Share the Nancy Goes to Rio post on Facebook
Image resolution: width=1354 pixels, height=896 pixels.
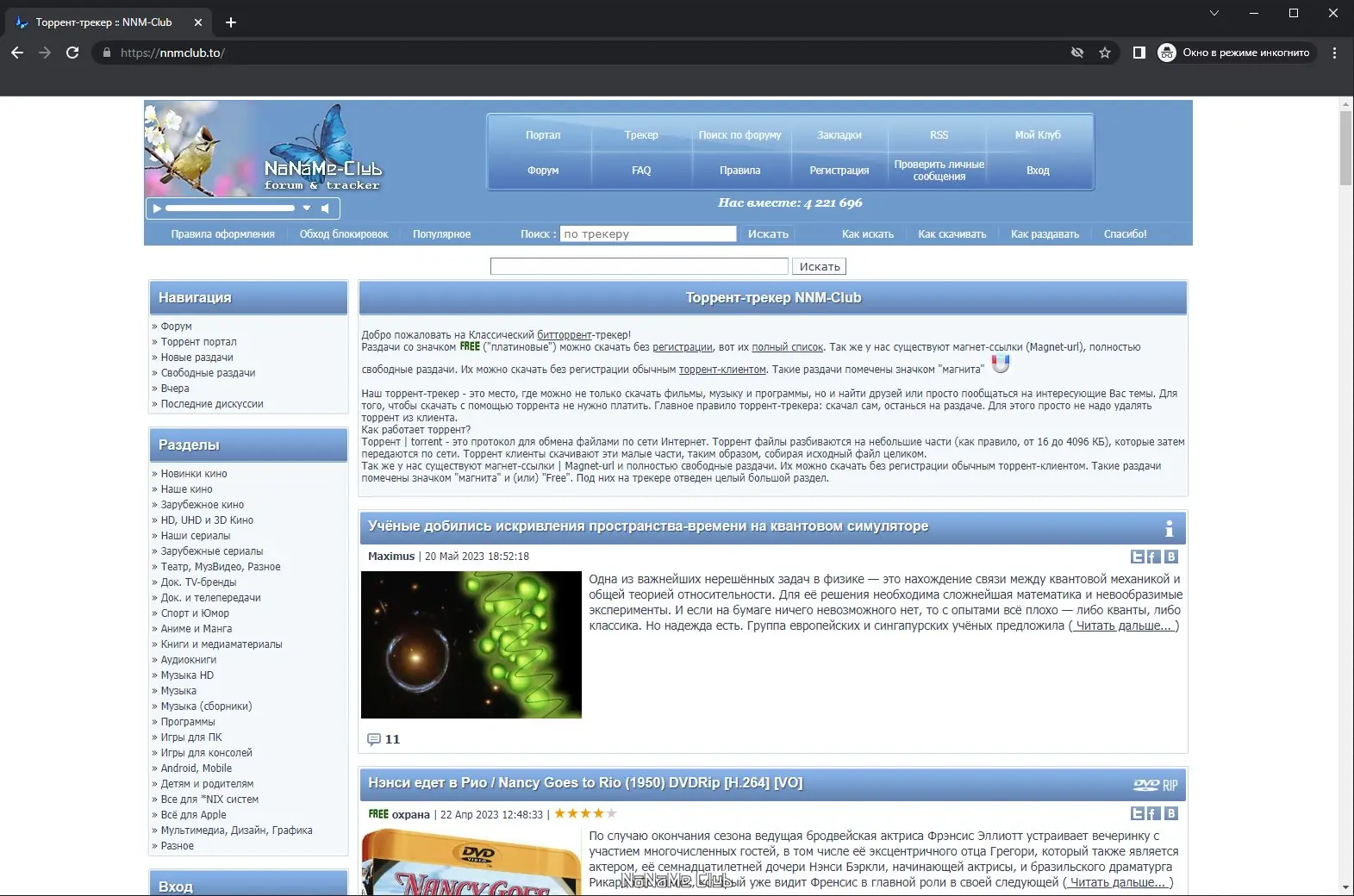coord(1154,813)
